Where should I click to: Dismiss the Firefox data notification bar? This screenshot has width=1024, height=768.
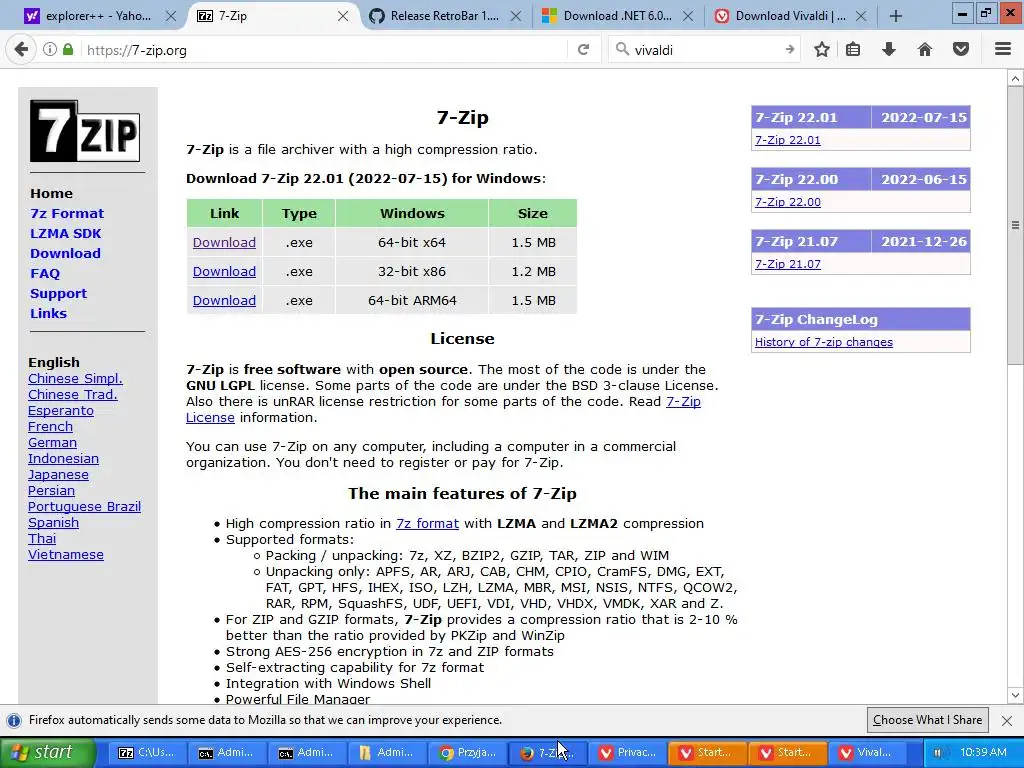coord(1007,720)
